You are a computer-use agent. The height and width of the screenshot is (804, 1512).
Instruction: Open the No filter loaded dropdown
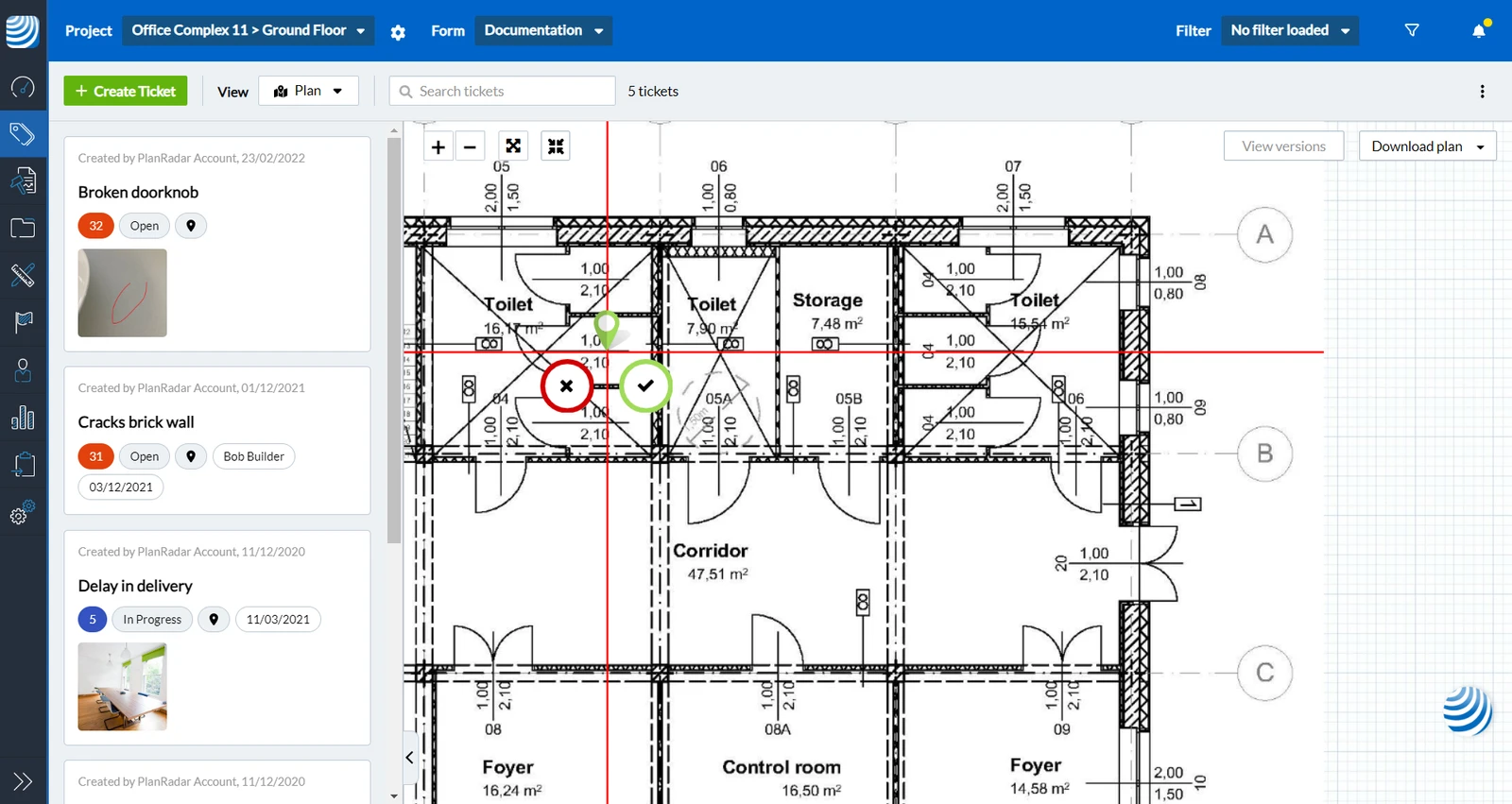(1290, 30)
